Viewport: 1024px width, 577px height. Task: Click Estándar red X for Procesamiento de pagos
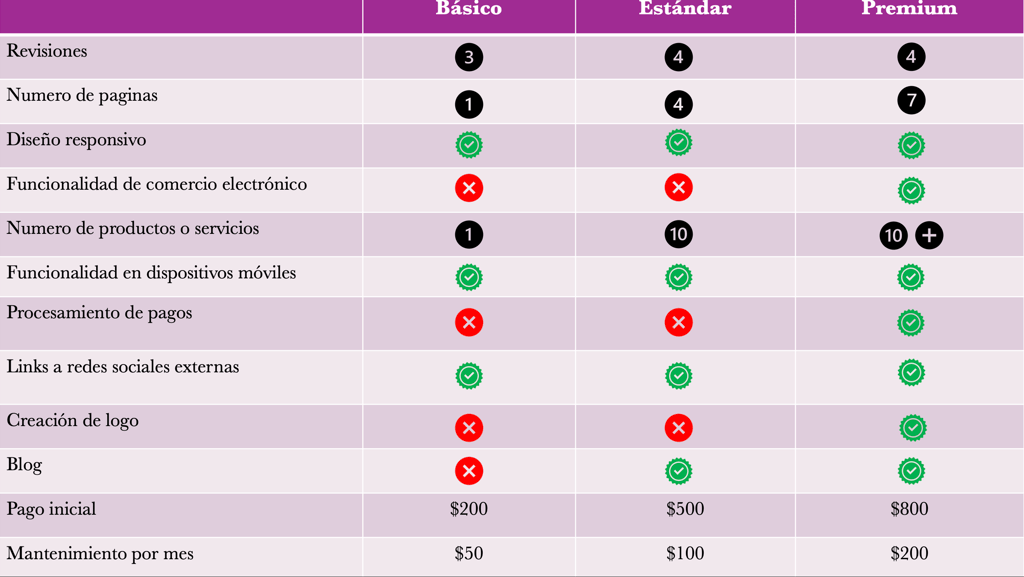click(x=679, y=322)
